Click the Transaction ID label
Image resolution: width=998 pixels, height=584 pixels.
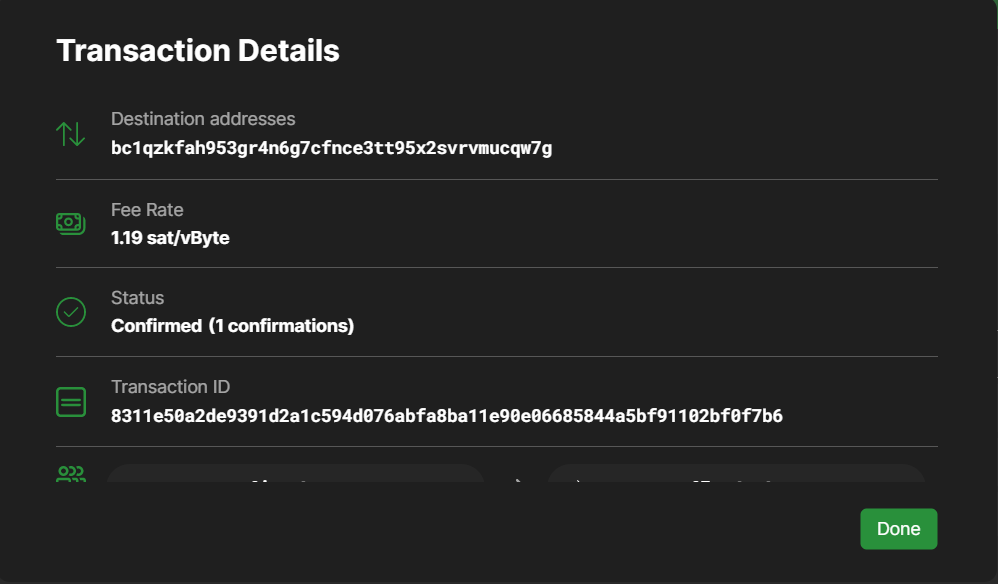pyautogui.click(x=171, y=387)
